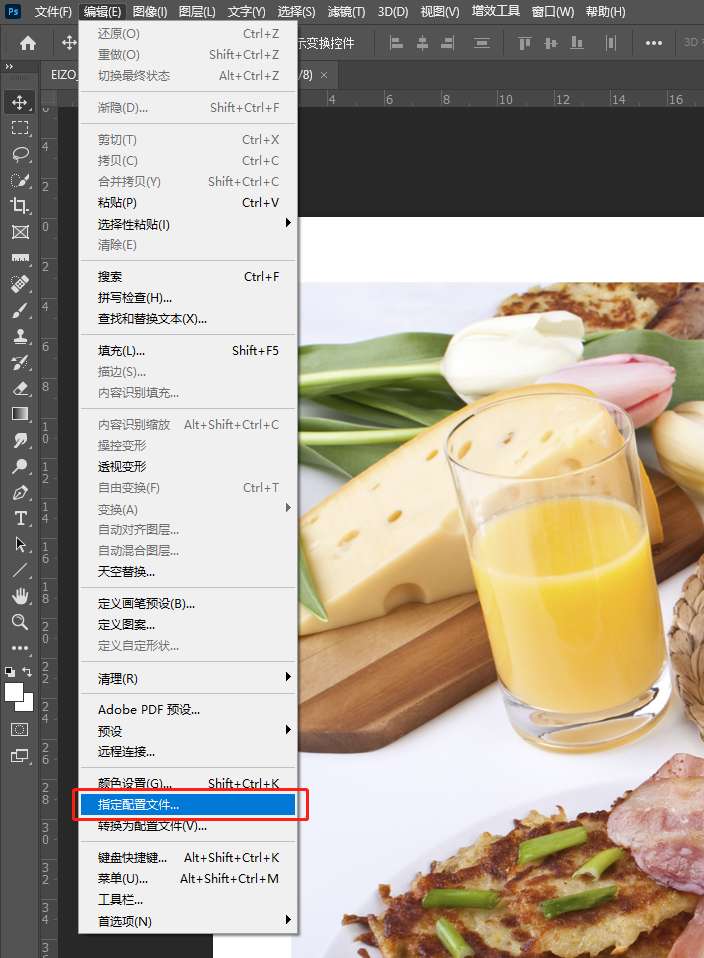This screenshot has width=704, height=958.
Task: Select the Crop tool
Action: click(x=20, y=206)
